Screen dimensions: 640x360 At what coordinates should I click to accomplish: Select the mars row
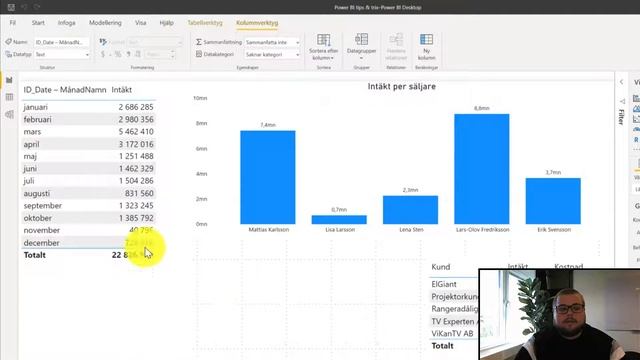pyautogui.click(x=89, y=131)
